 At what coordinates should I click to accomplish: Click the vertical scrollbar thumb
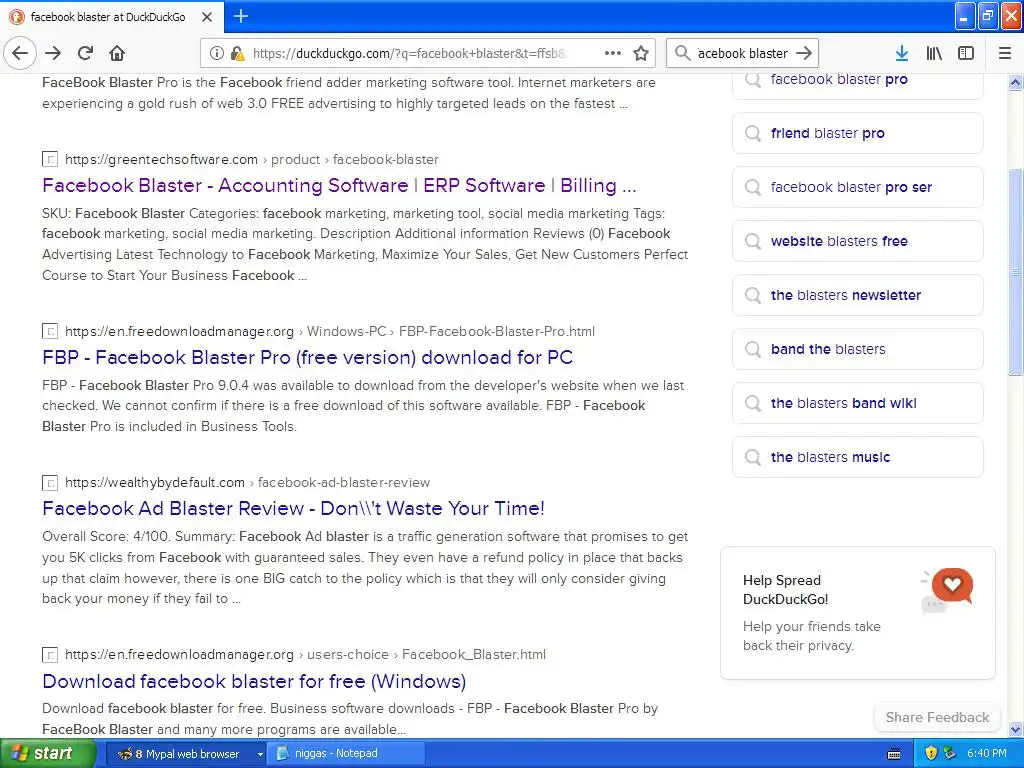pos(1015,272)
